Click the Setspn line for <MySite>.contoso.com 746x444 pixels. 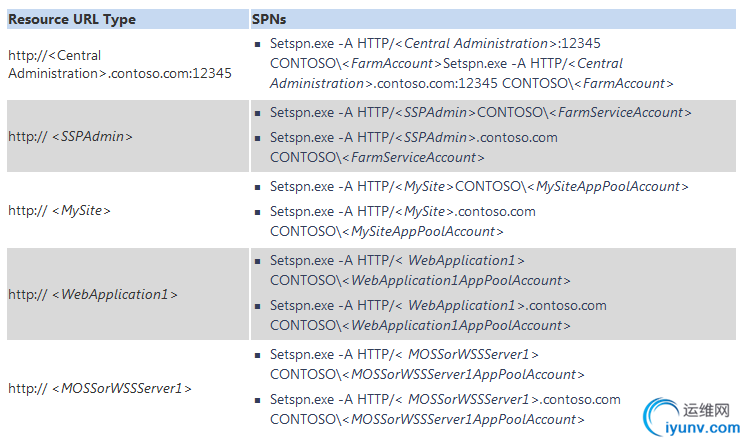pos(402,221)
